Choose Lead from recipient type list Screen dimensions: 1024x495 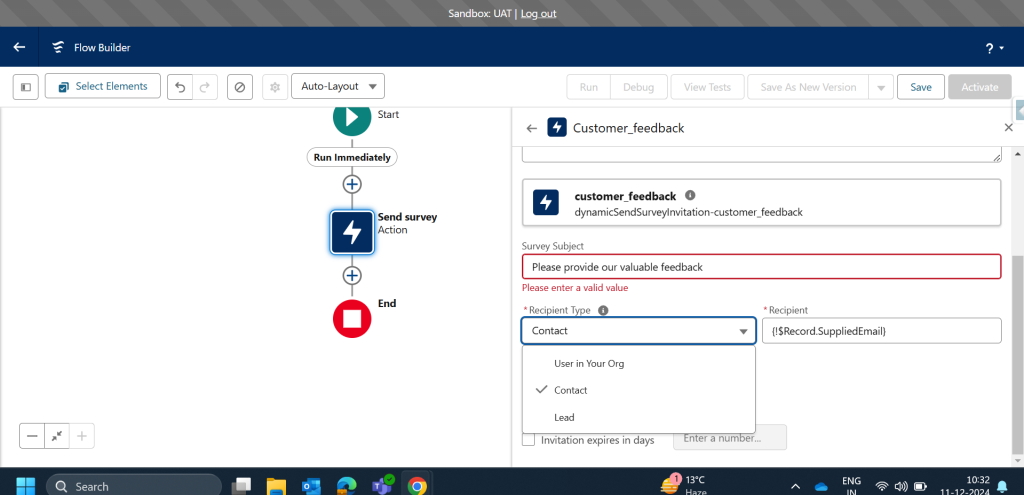click(563, 417)
